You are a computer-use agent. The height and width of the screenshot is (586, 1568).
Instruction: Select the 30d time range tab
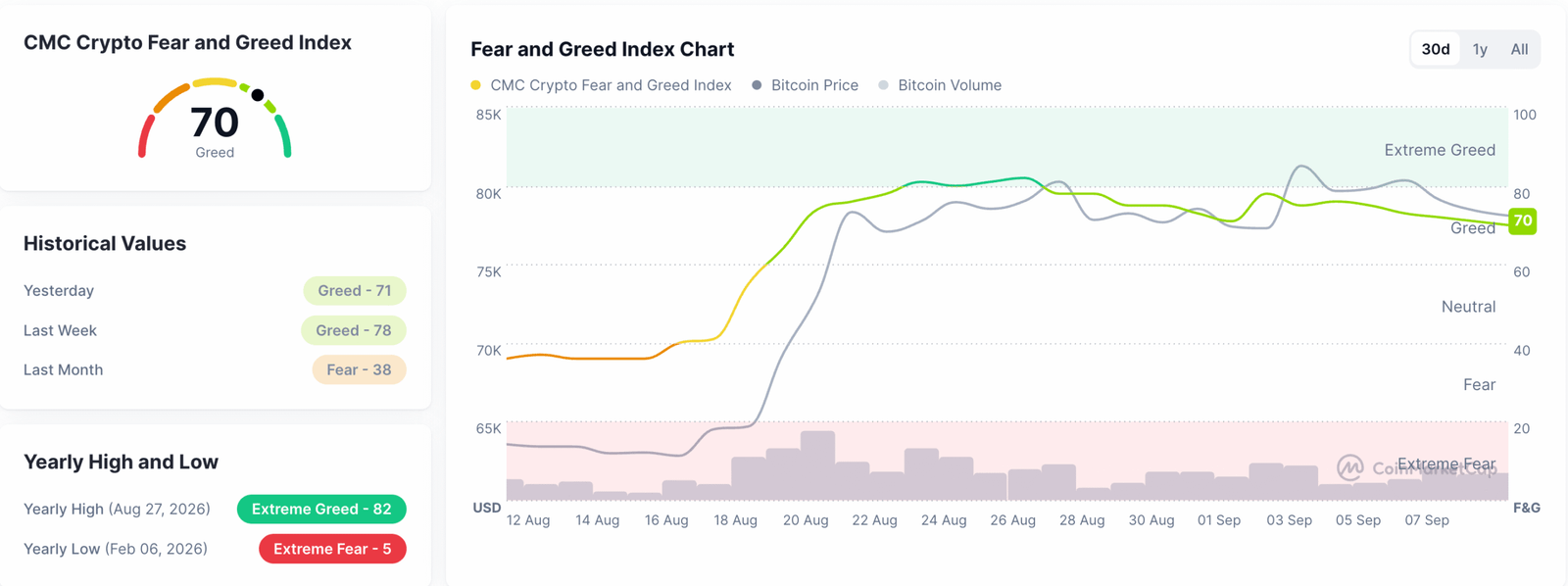click(1436, 49)
